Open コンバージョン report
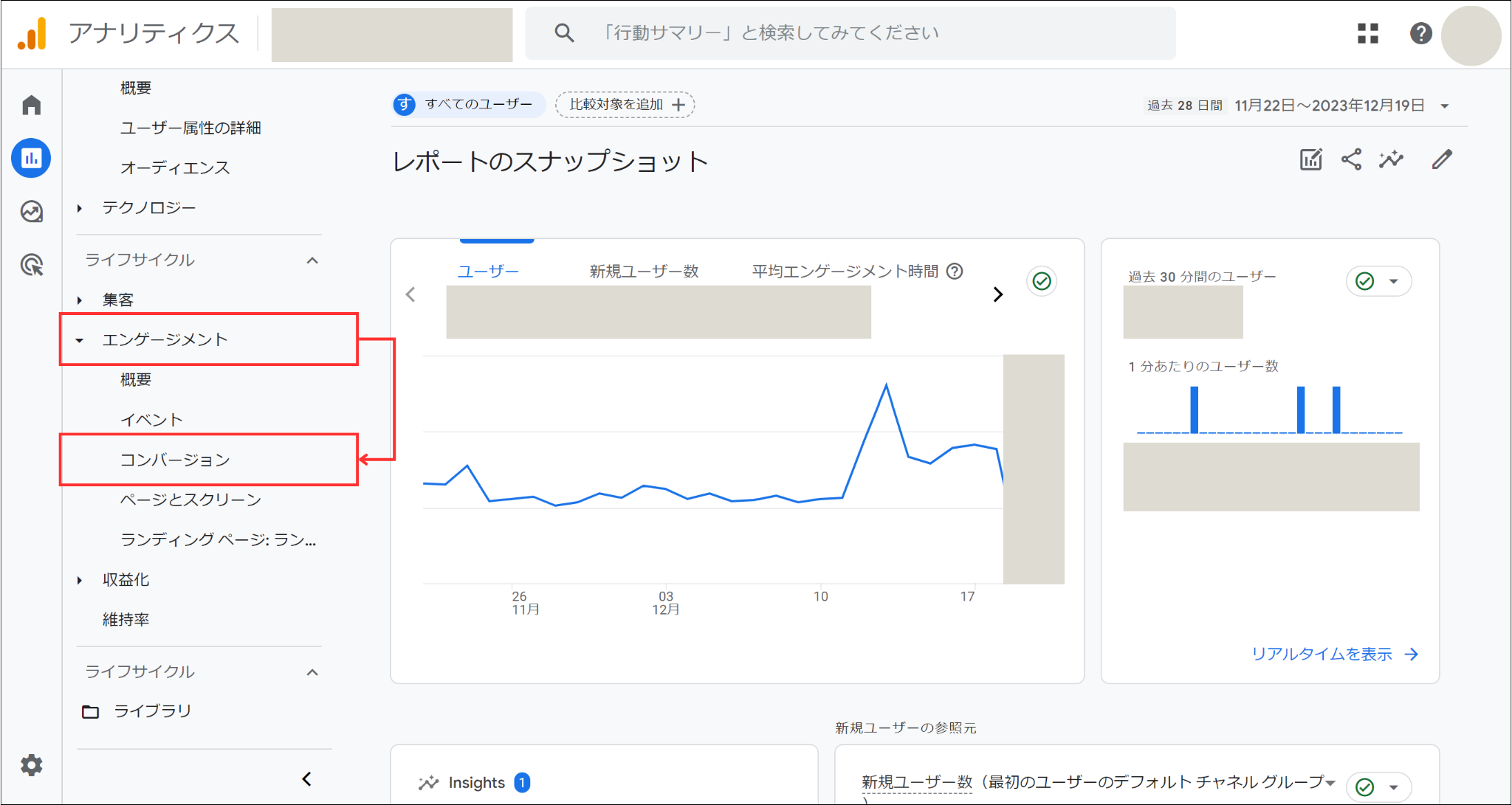Viewport: 1512px width, 805px height. pyautogui.click(x=176, y=460)
